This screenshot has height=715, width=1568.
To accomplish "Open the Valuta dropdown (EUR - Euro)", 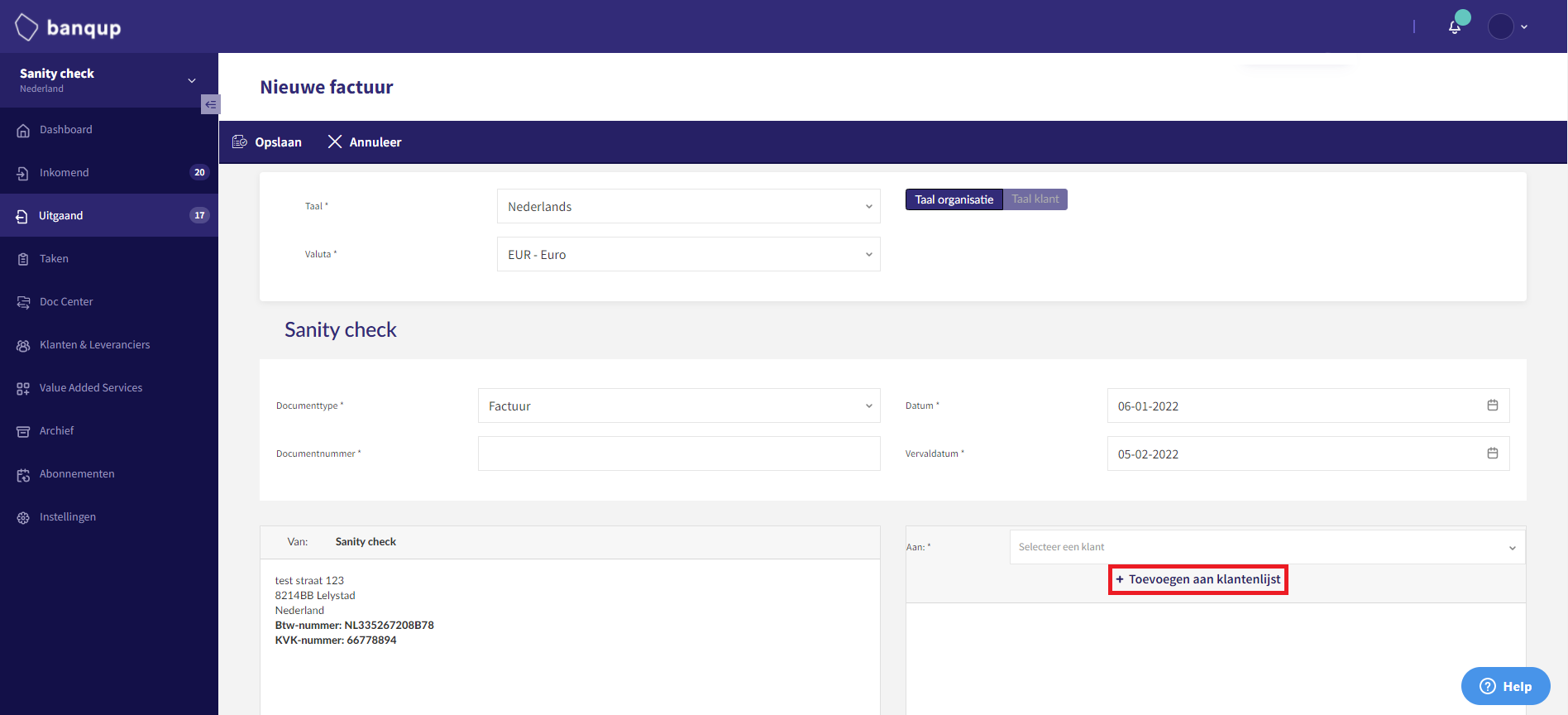I will coord(689,254).
